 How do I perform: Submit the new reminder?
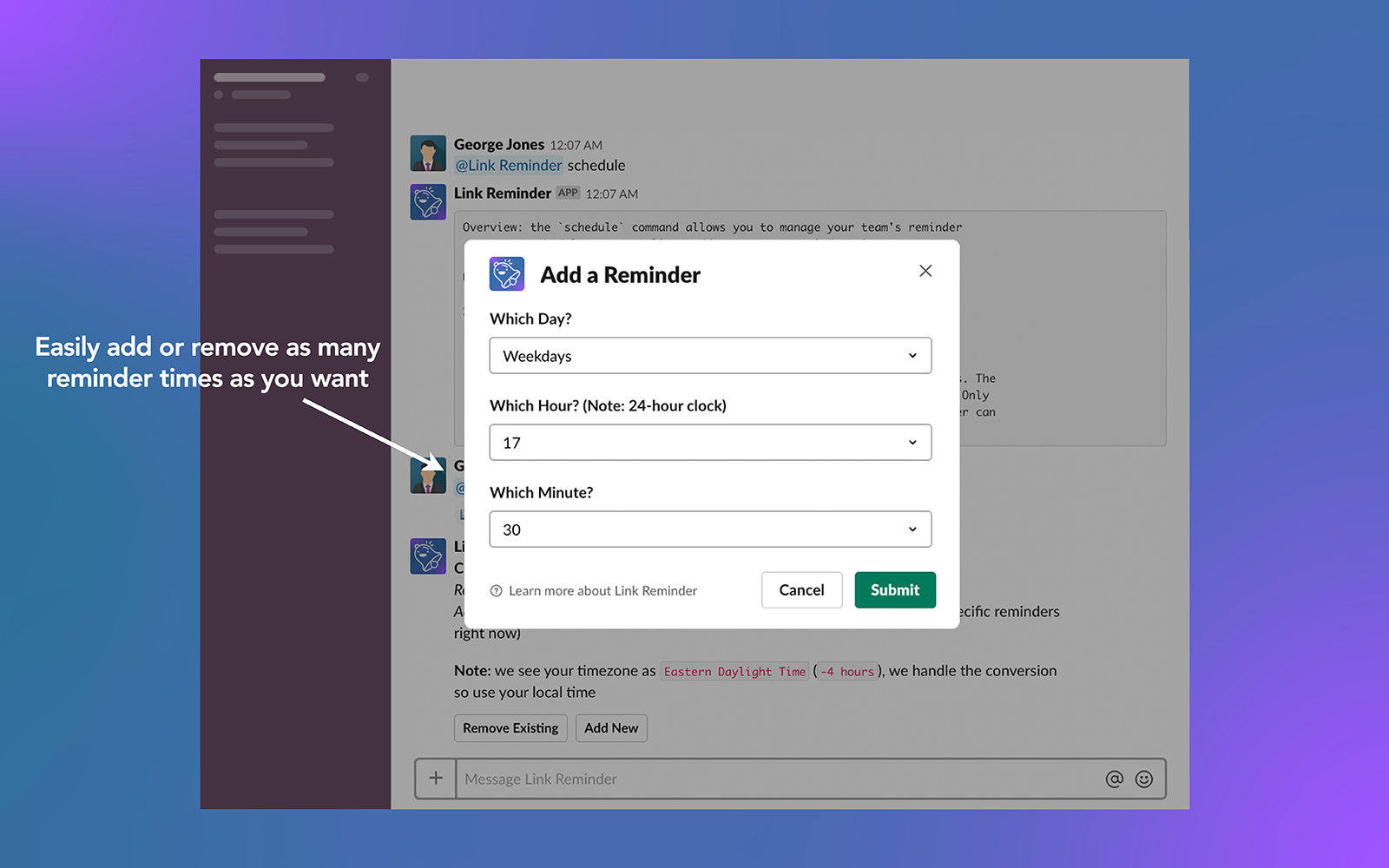pos(895,589)
